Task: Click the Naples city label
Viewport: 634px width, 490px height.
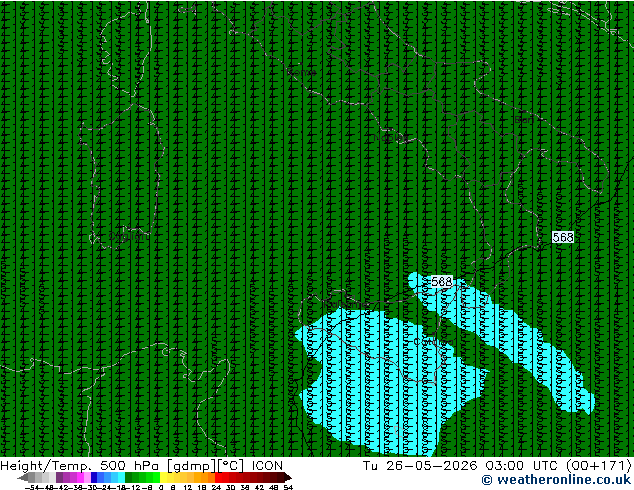Action: pos(390,138)
